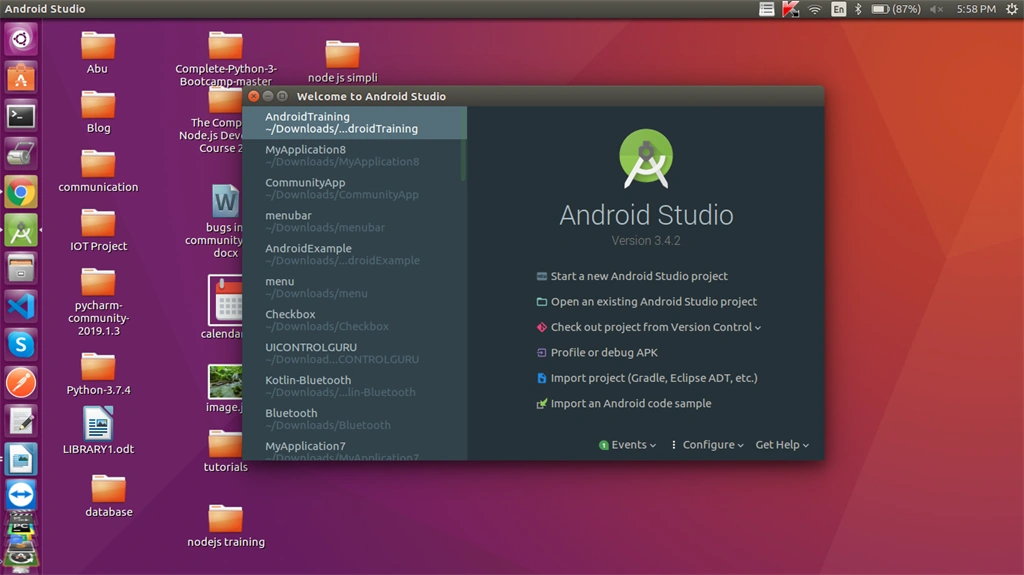Click Import Android code sample icon

pyautogui.click(x=541, y=404)
